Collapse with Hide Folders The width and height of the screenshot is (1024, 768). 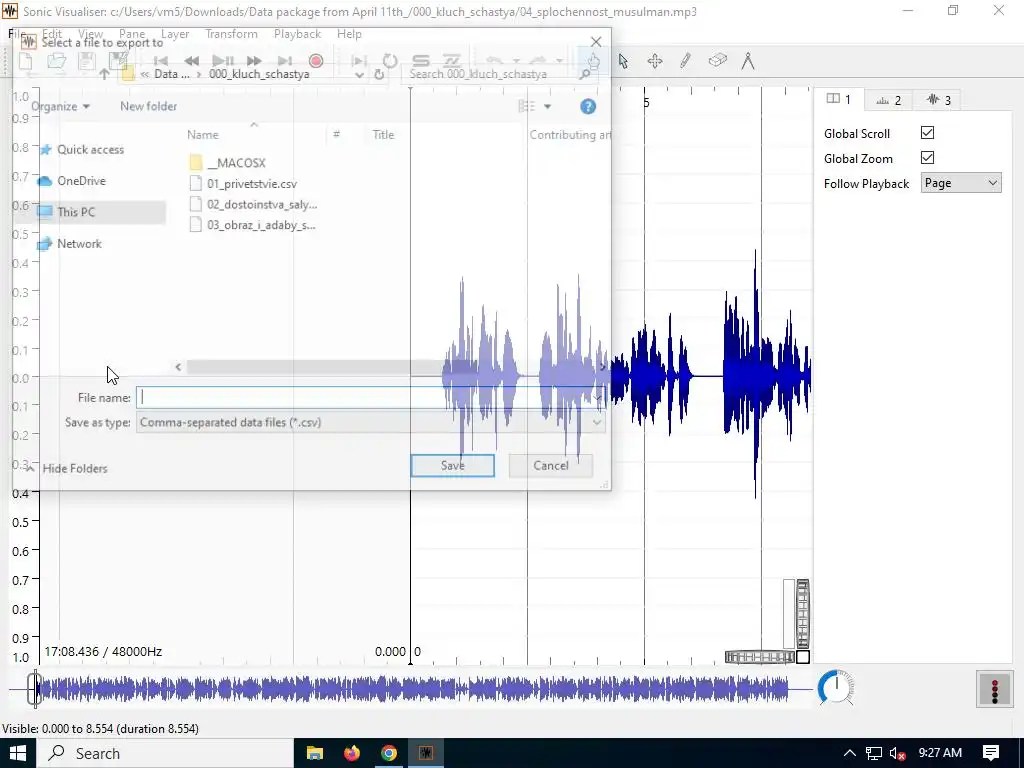click(67, 468)
